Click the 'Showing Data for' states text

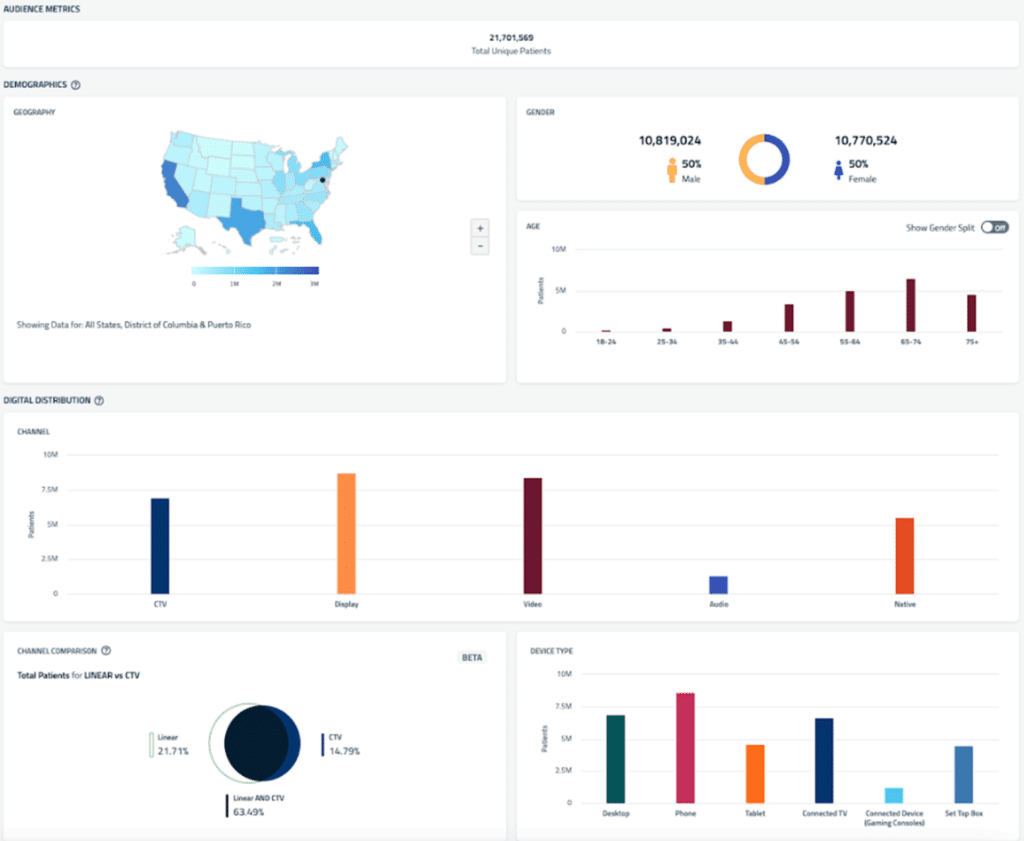tap(134, 325)
